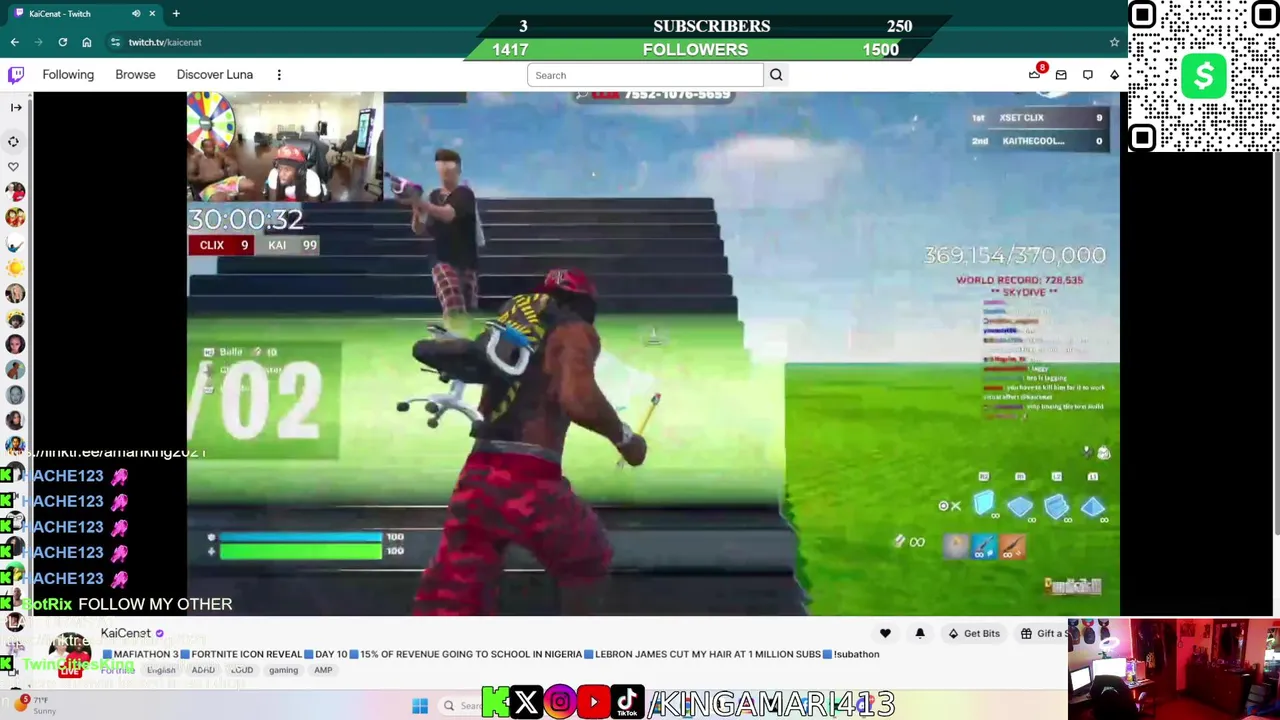1280x720 pixels.
Task: Reload the page with refresh icon
Action: point(63,42)
